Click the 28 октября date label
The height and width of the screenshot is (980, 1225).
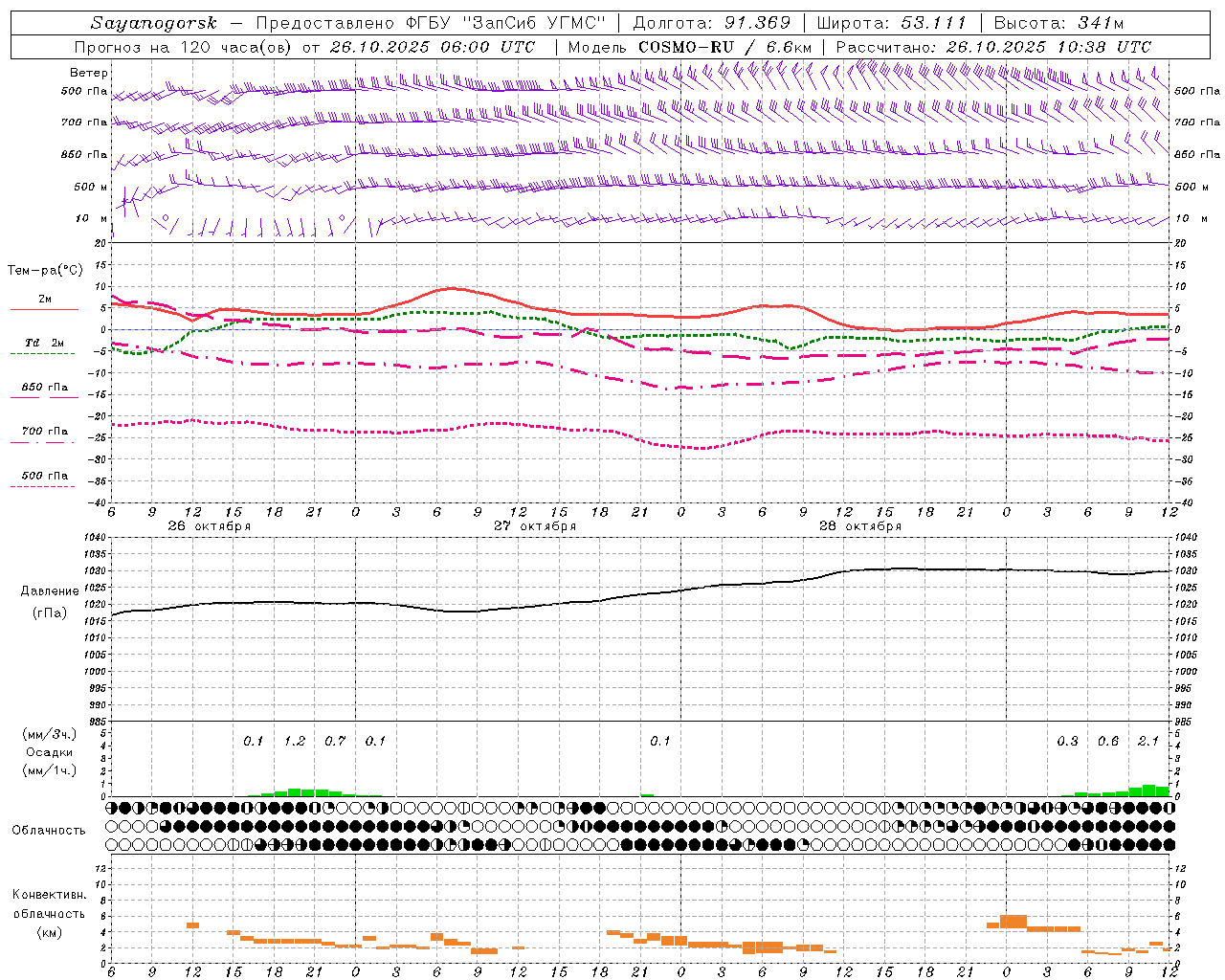pos(860,526)
